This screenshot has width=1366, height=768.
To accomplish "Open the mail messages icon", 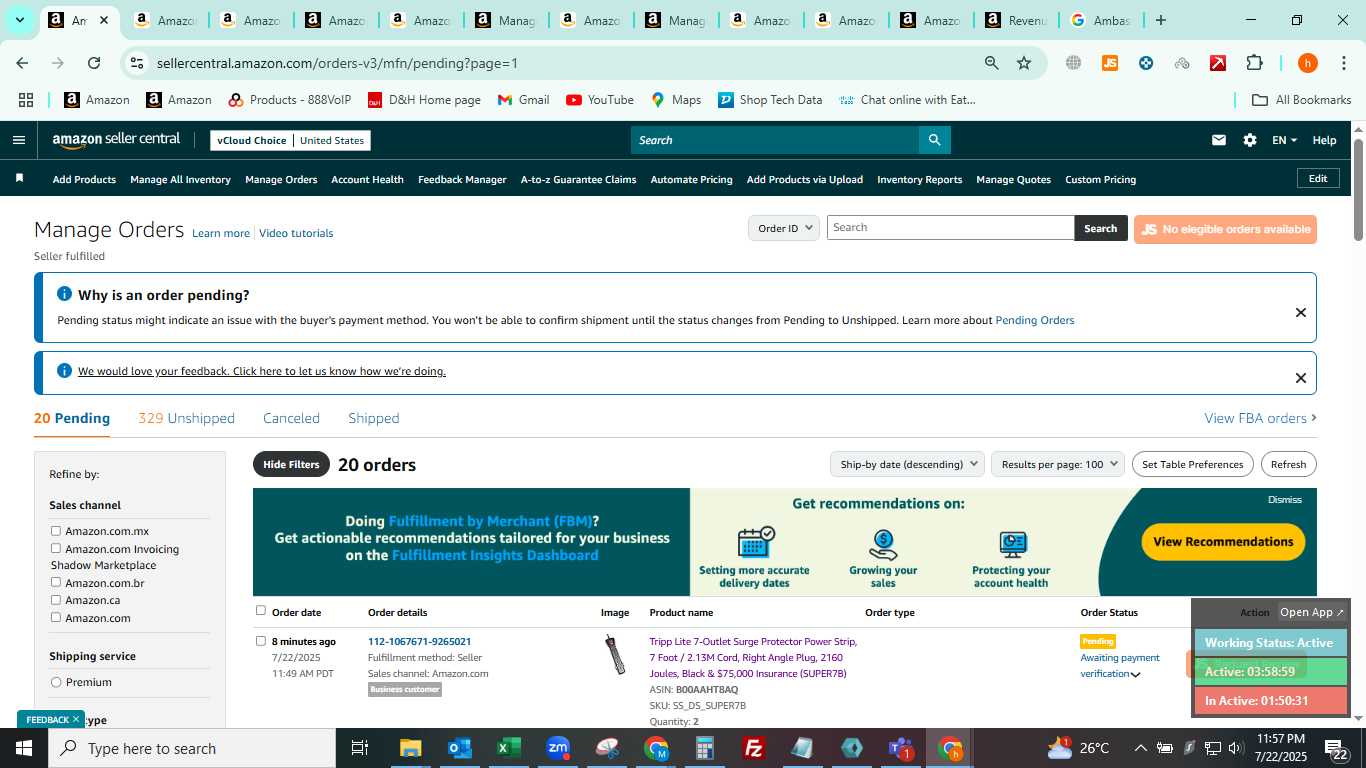I will point(1218,140).
